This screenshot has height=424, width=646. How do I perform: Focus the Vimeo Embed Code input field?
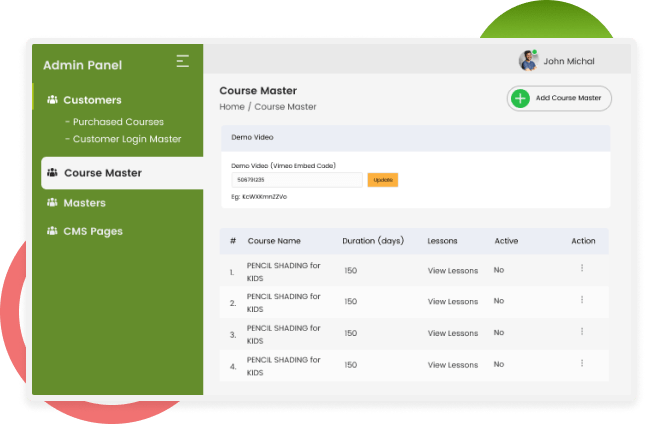tap(297, 180)
